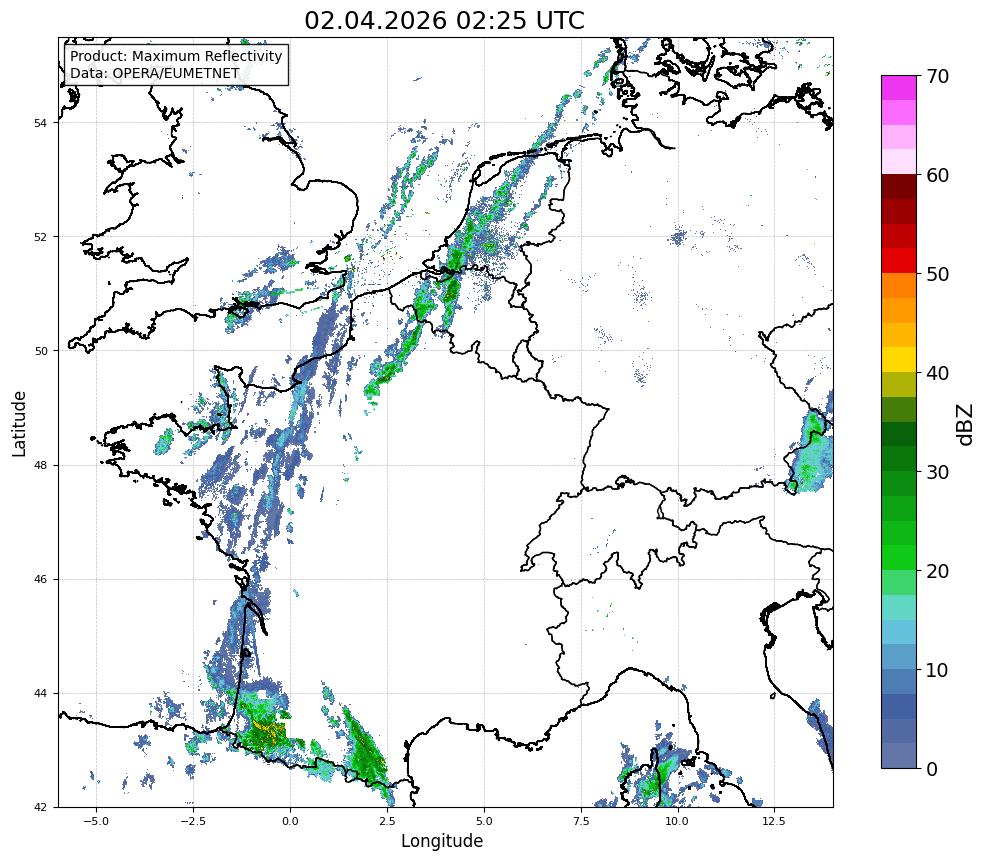Click the latitude tick label 46
This screenshot has height=860, width=985.
[x=40, y=579]
